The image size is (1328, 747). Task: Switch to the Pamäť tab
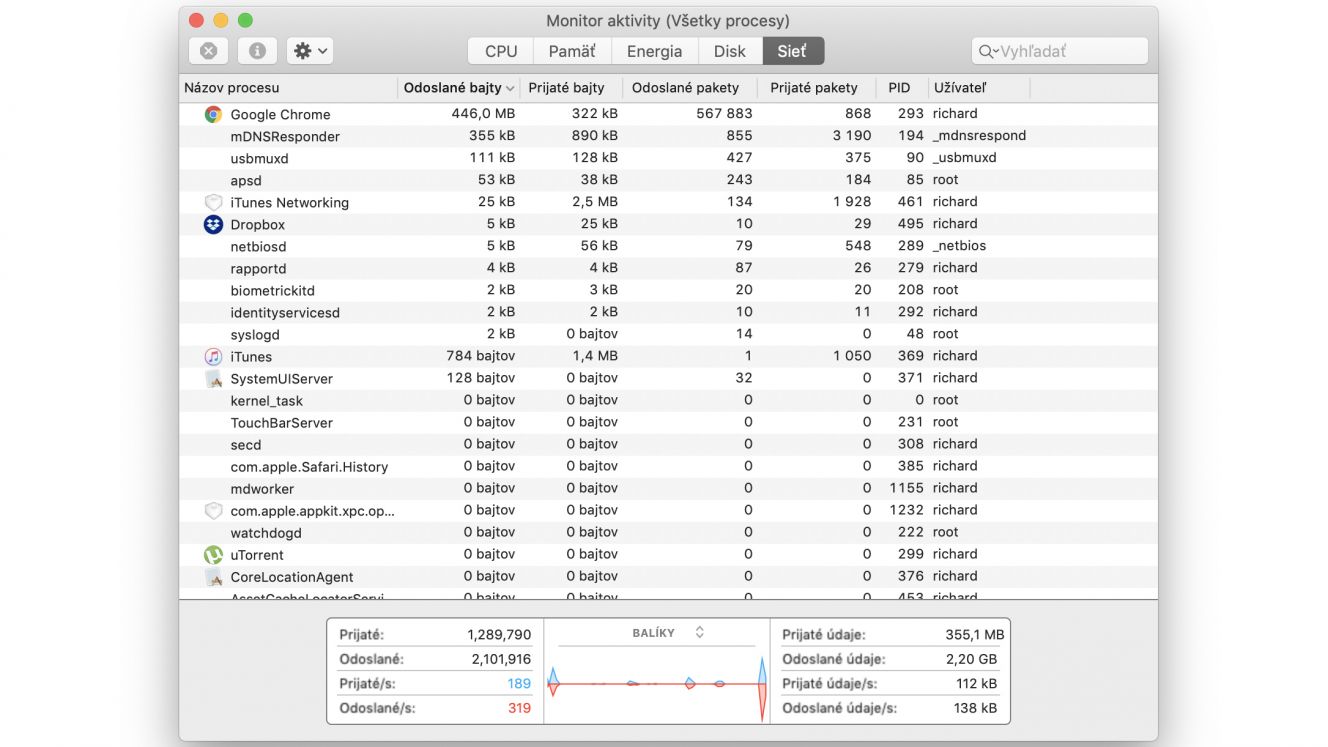572,51
